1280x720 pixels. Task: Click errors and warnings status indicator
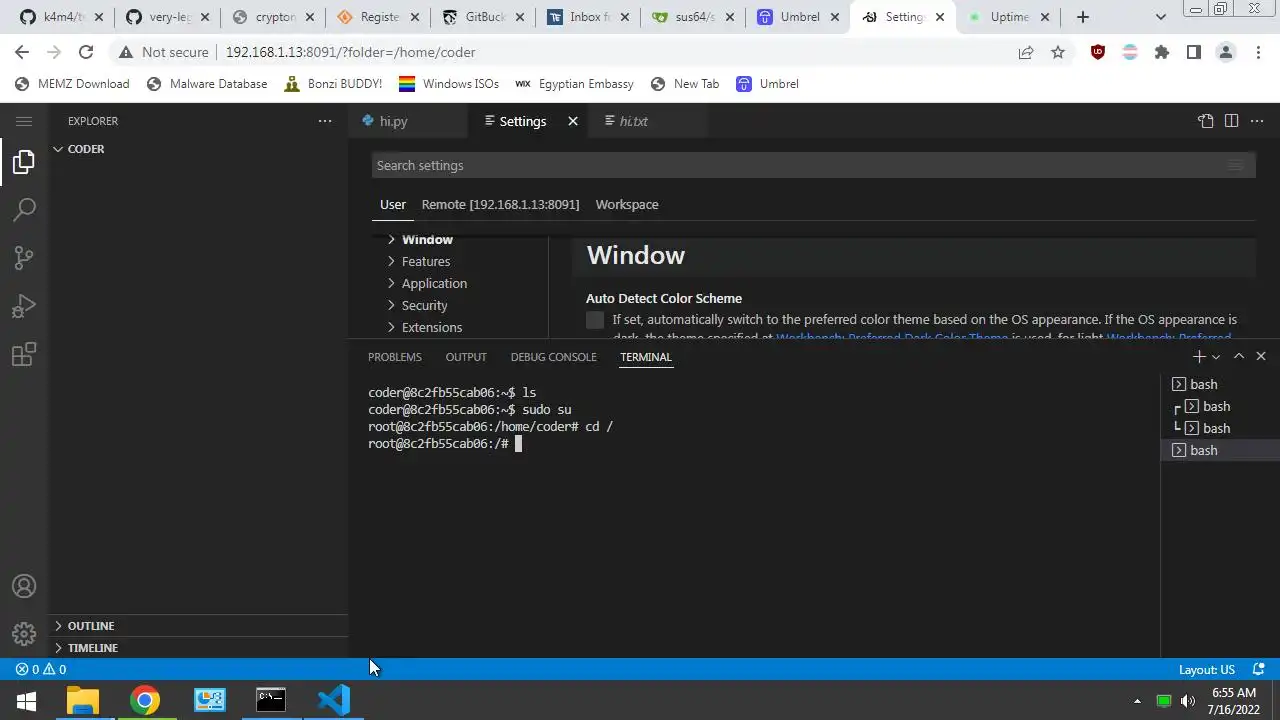(41, 669)
